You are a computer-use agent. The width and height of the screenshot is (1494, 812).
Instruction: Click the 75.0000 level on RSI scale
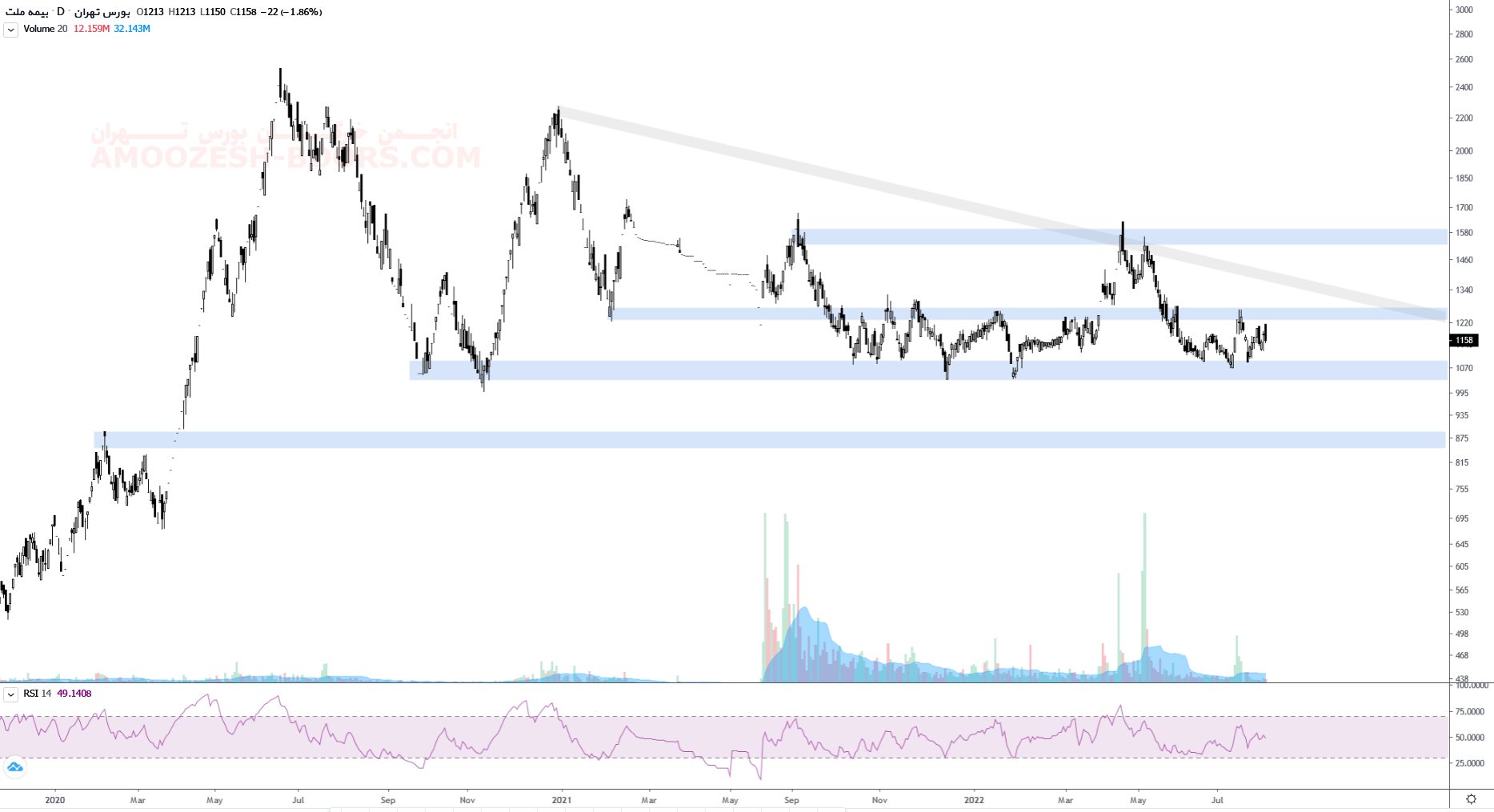[1469, 711]
